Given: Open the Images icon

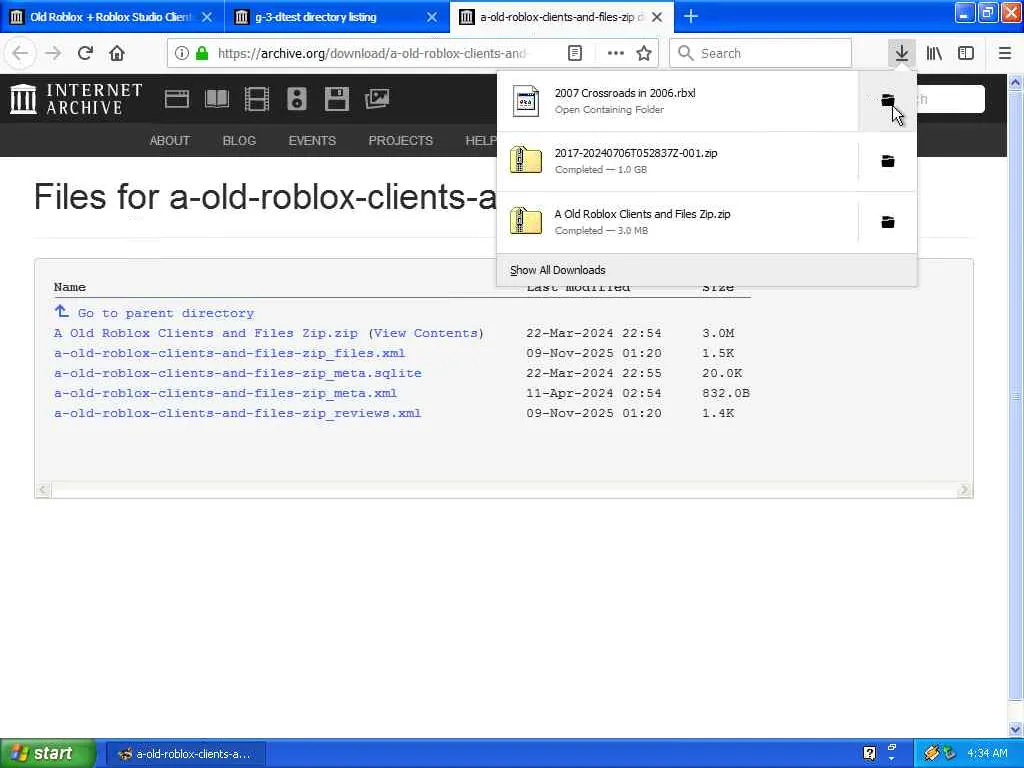Looking at the screenshot, I should tap(377, 99).
